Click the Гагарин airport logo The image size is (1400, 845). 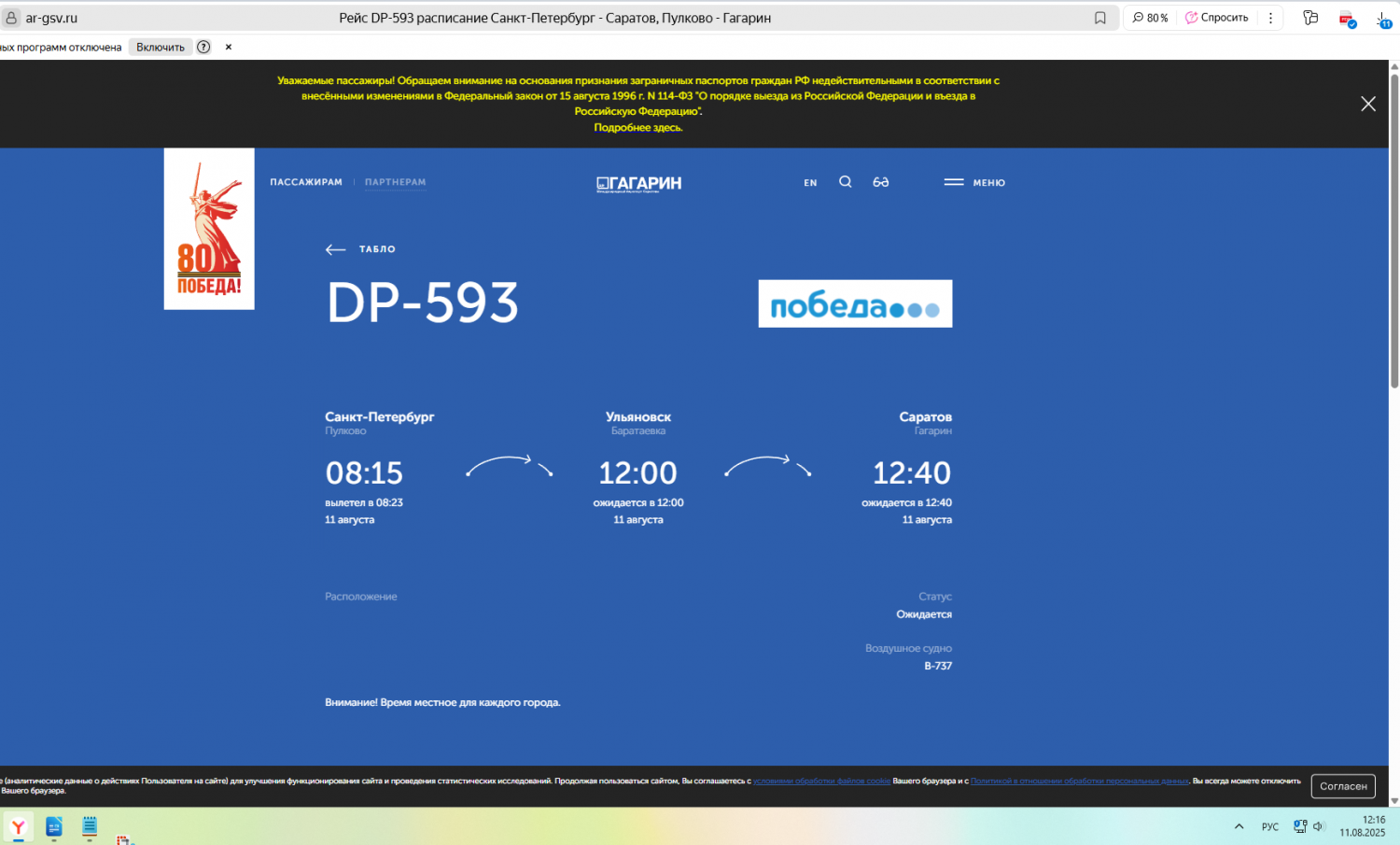coord(639,183)
